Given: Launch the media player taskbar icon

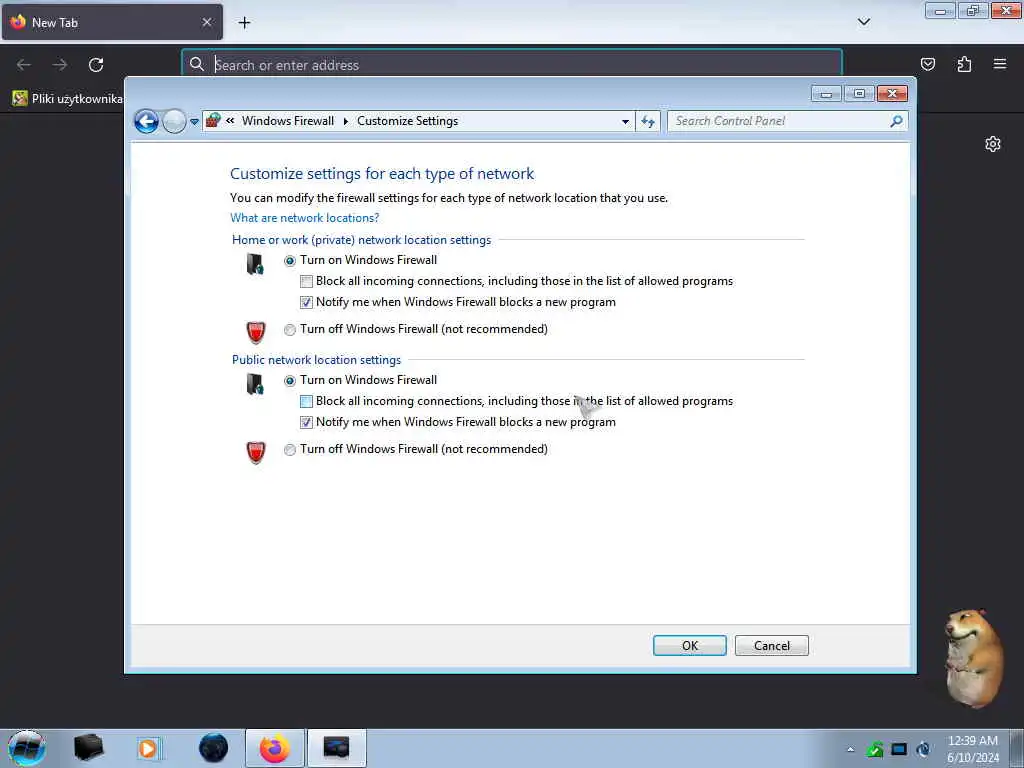Looking at the screenshot, I should (148, 748).
